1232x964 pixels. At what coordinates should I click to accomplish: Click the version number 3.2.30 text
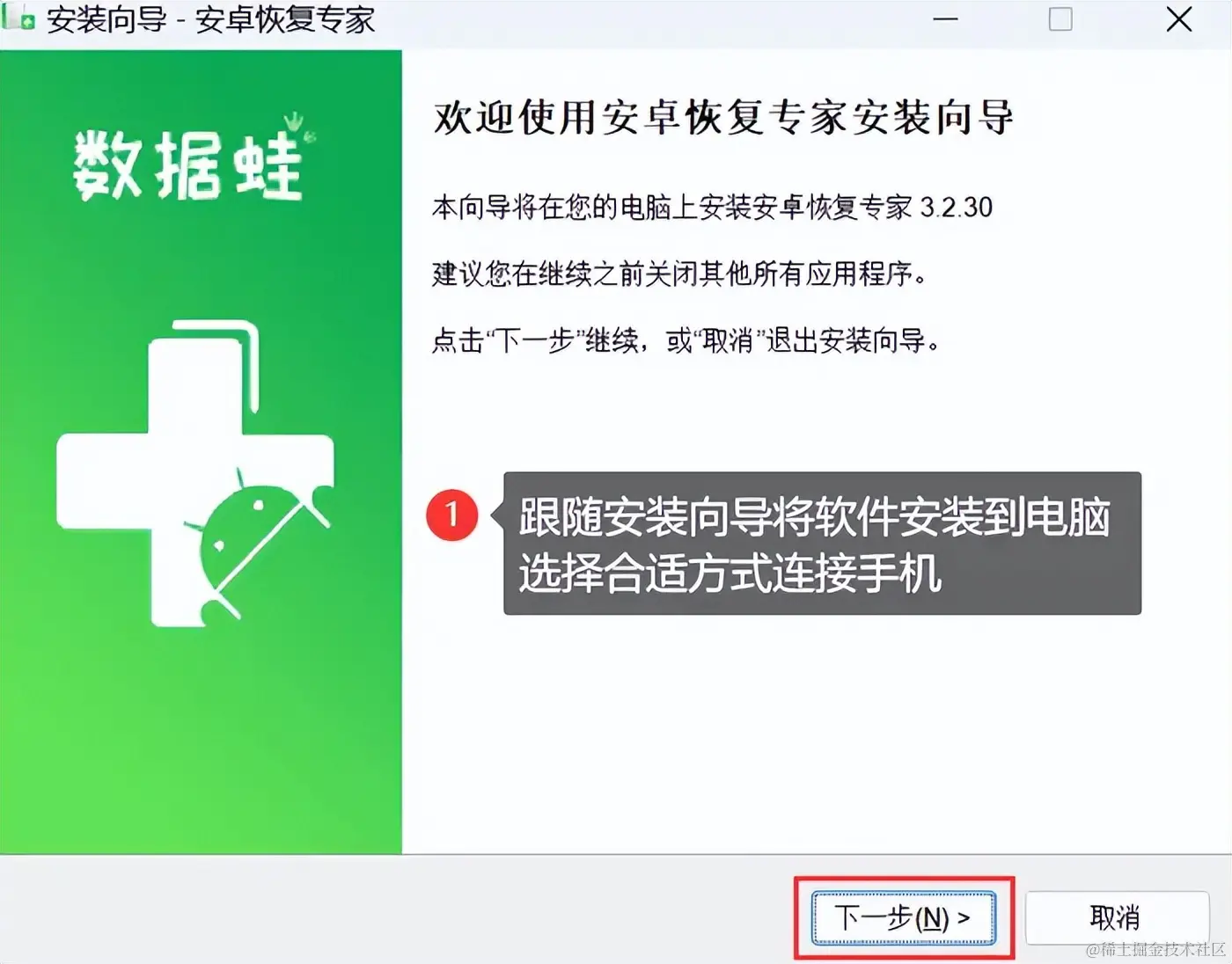[x=956, y=208]
